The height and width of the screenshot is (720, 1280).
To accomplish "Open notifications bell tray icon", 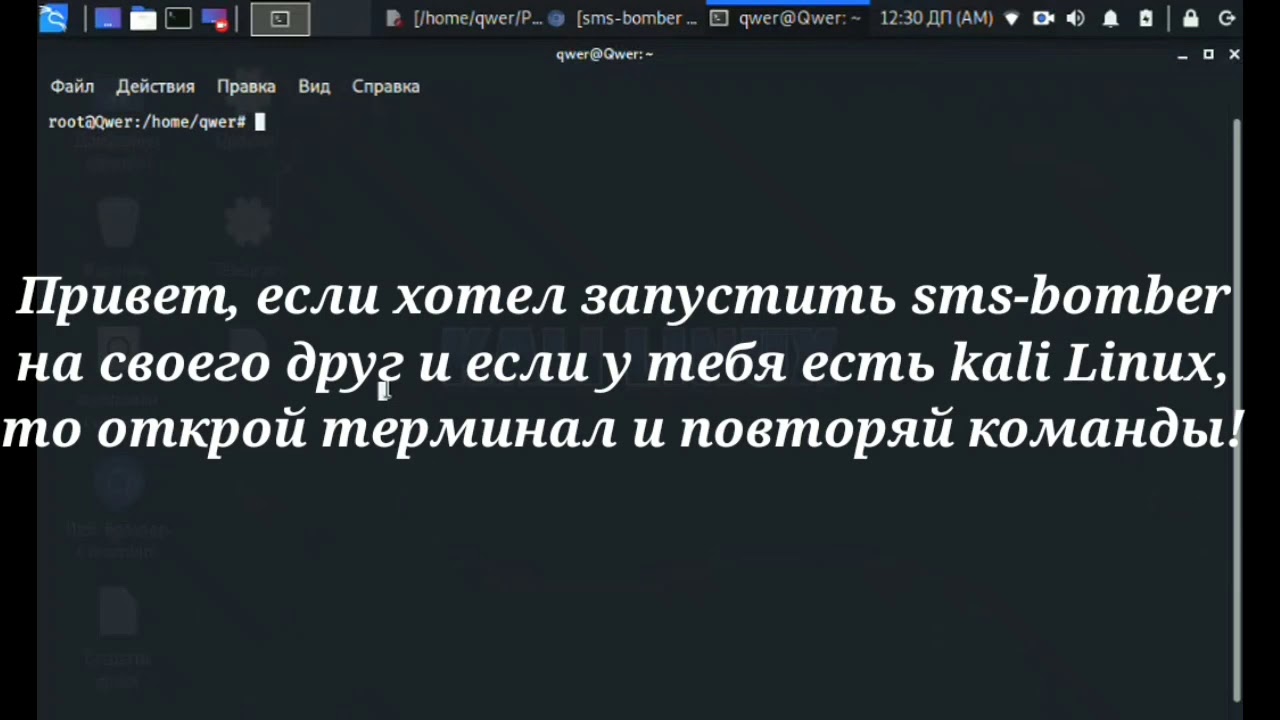I will pos(1111,18).
